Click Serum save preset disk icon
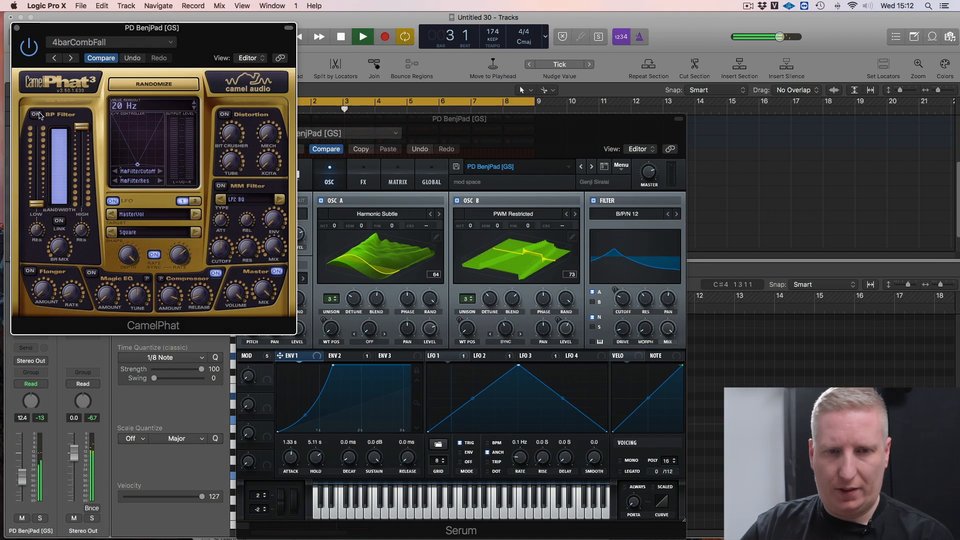The height and width of the screenshot is (540, 960). pyautogui.click(x=456, y=167)
